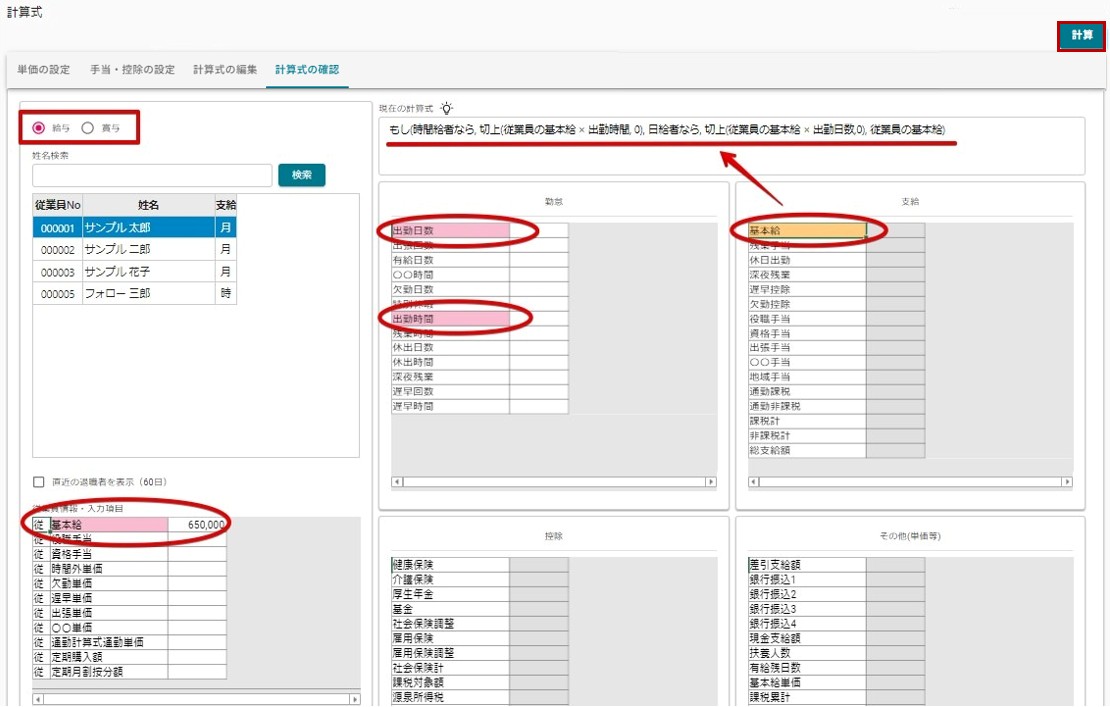Click the 有給日数 cell in 勤怠
The width and height of the screenshot is (1110, 707).
450,260
